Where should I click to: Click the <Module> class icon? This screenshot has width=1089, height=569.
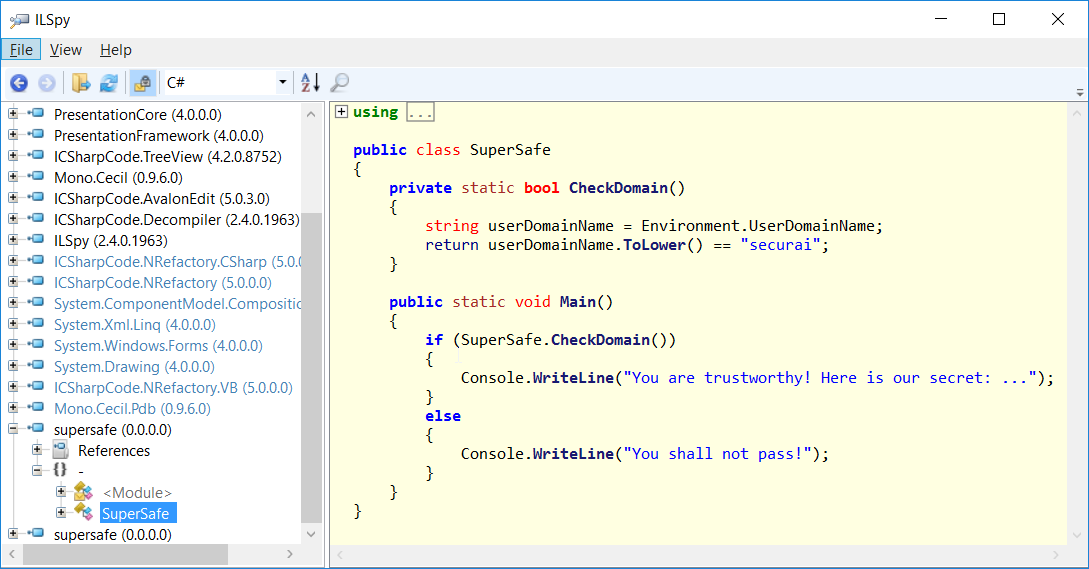click(x=83, y=492)
